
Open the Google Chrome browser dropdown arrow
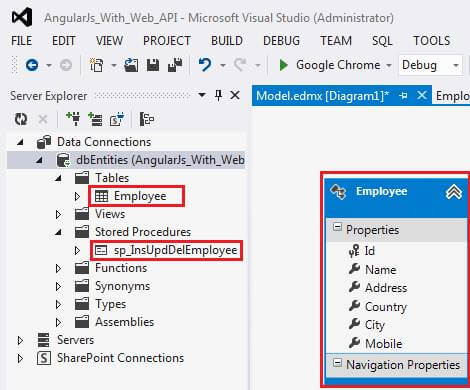tap(389, 65)
